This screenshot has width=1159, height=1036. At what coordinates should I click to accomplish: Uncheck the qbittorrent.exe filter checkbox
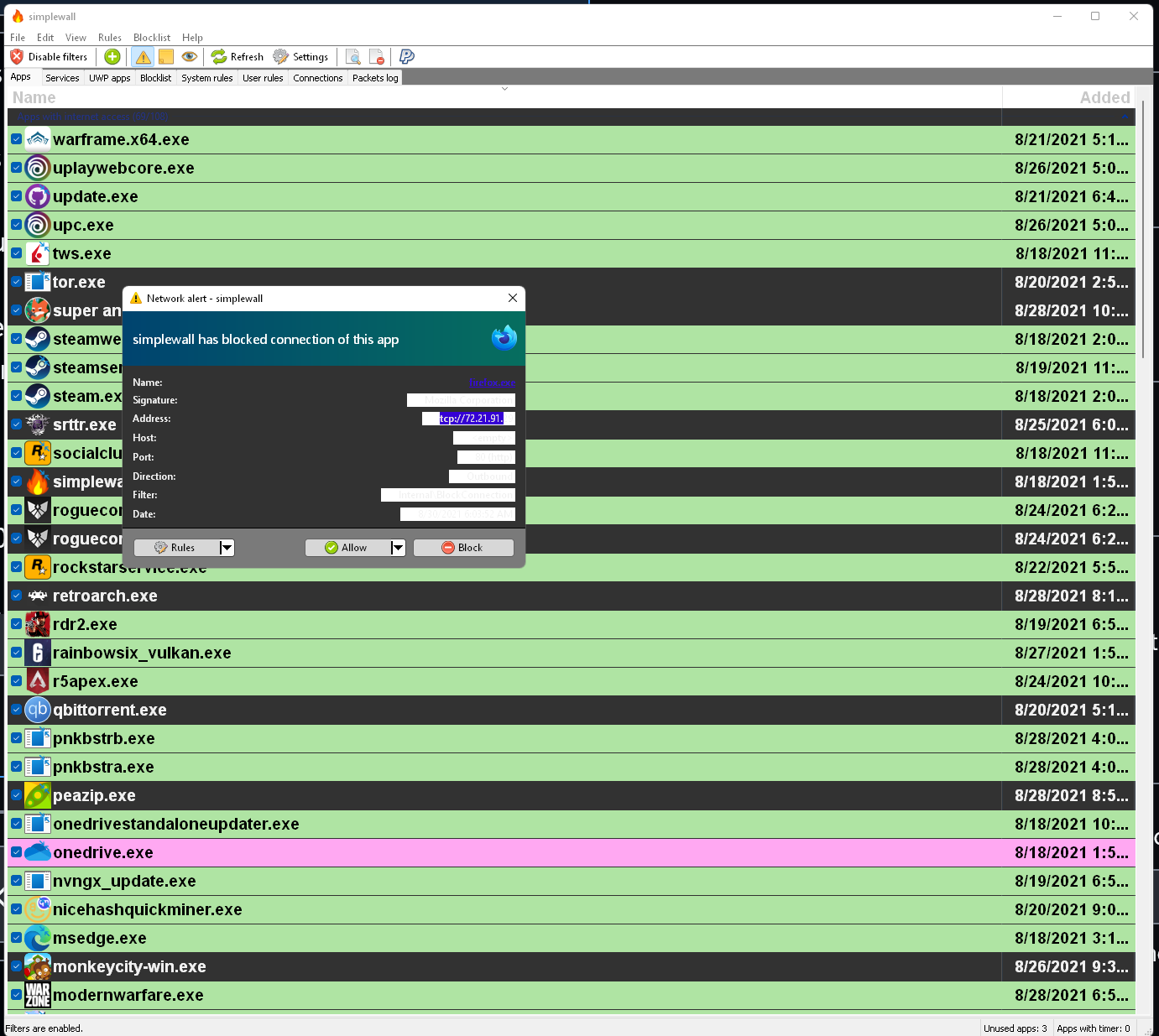coord(16,710)
